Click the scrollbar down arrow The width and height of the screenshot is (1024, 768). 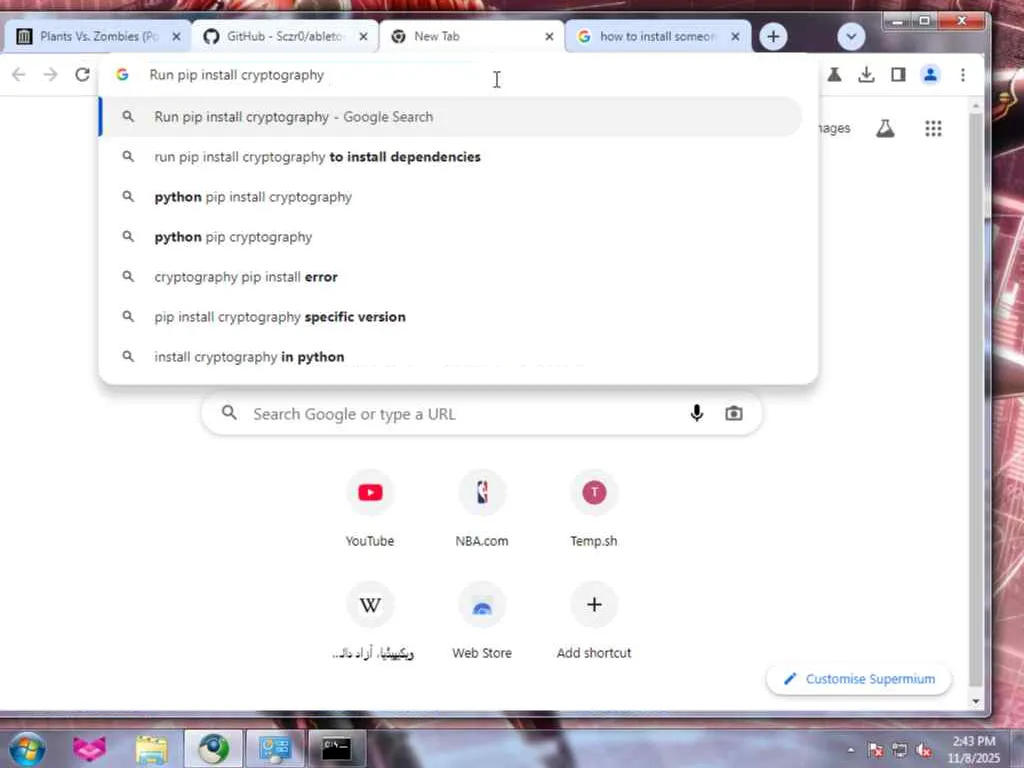click(x=976, y=701)
